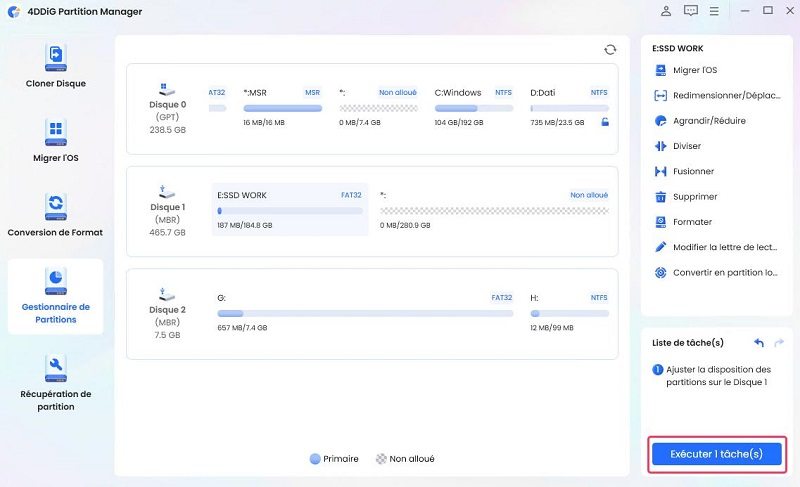Click the redo arrow in task list
Viewport: 800px width, 487px height.
tap(779, 343)
